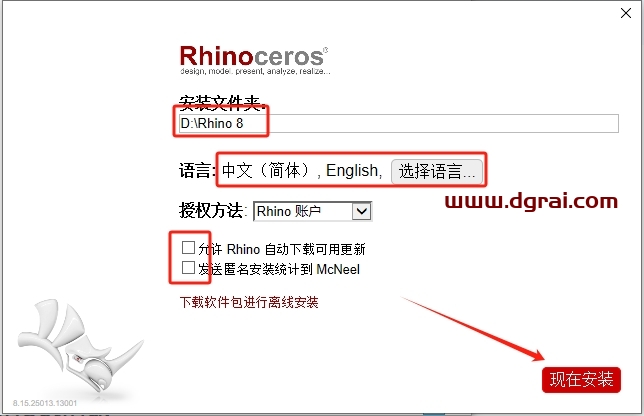644x416 pixels.
Task: Open the 选择语言 language selection button
Action: click(x=437, y=171)
